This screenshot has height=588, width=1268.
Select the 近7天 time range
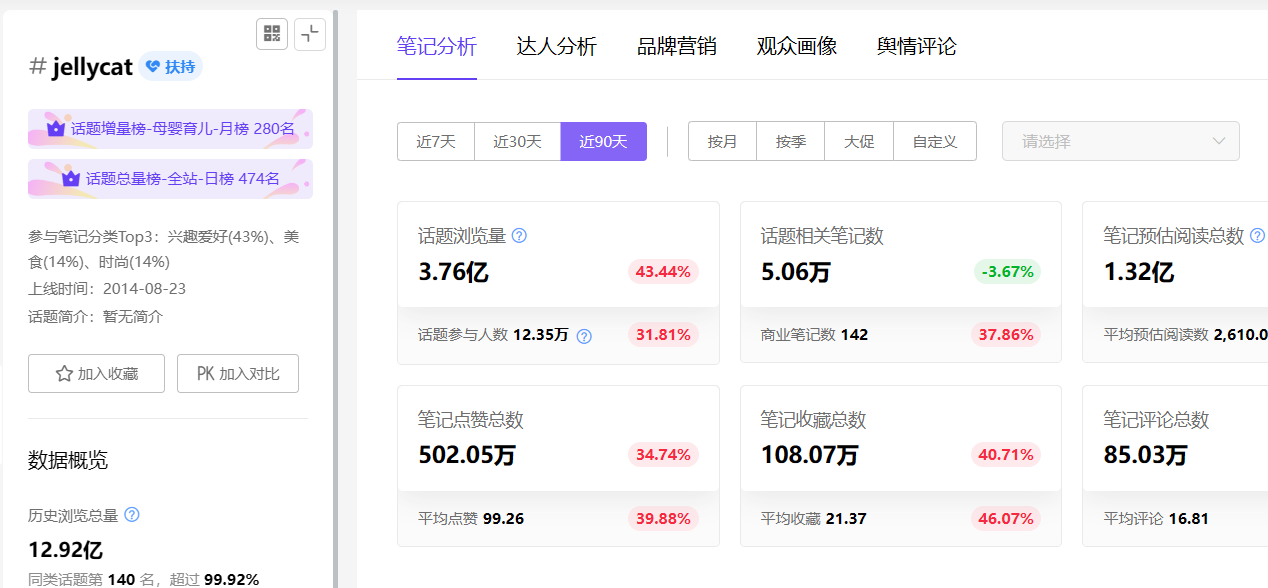click(x=436, y=141)
